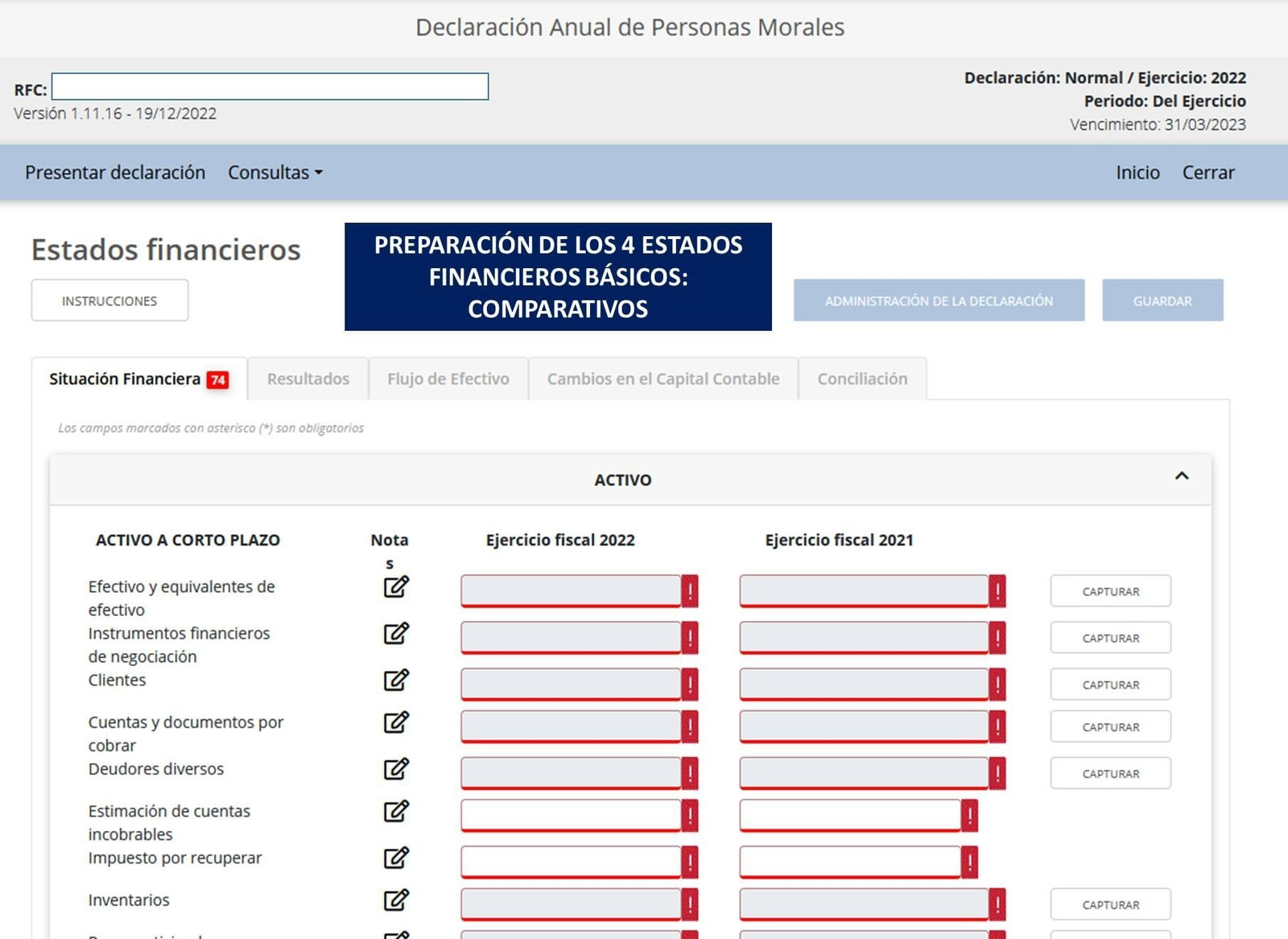Click 2021 field for Clientes row
1288x939 pixels.
[864, 685]
